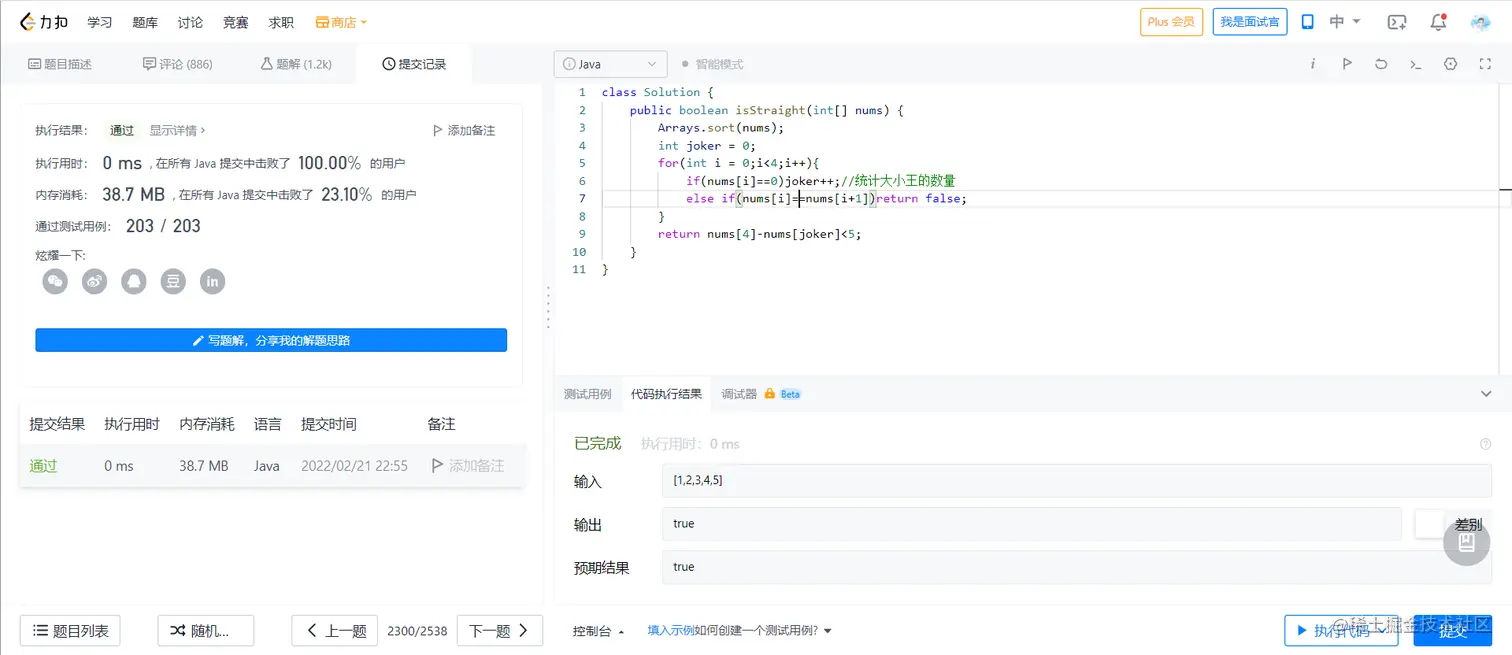Open the playground video icon in header
Screen dimensions: 1512x655
(x=1397, y=22)
